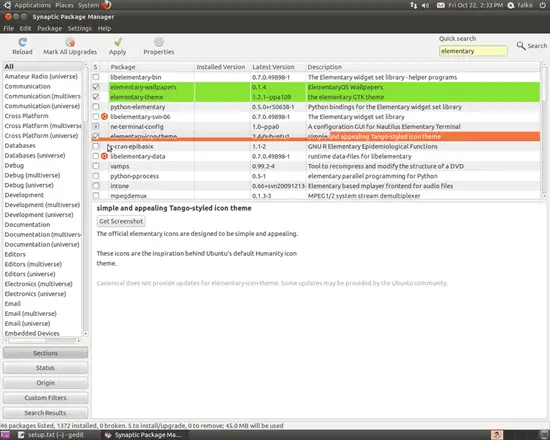Viewport: 550px width, 440px height.
Task: Select the All section
Action: [42, 66]
